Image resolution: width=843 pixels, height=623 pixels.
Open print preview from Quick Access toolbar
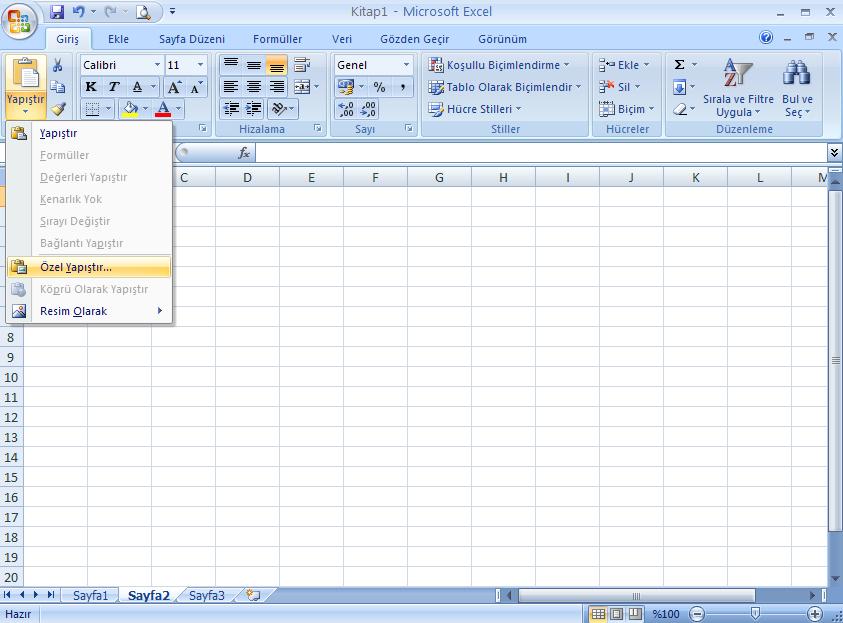tap(143, 11)
